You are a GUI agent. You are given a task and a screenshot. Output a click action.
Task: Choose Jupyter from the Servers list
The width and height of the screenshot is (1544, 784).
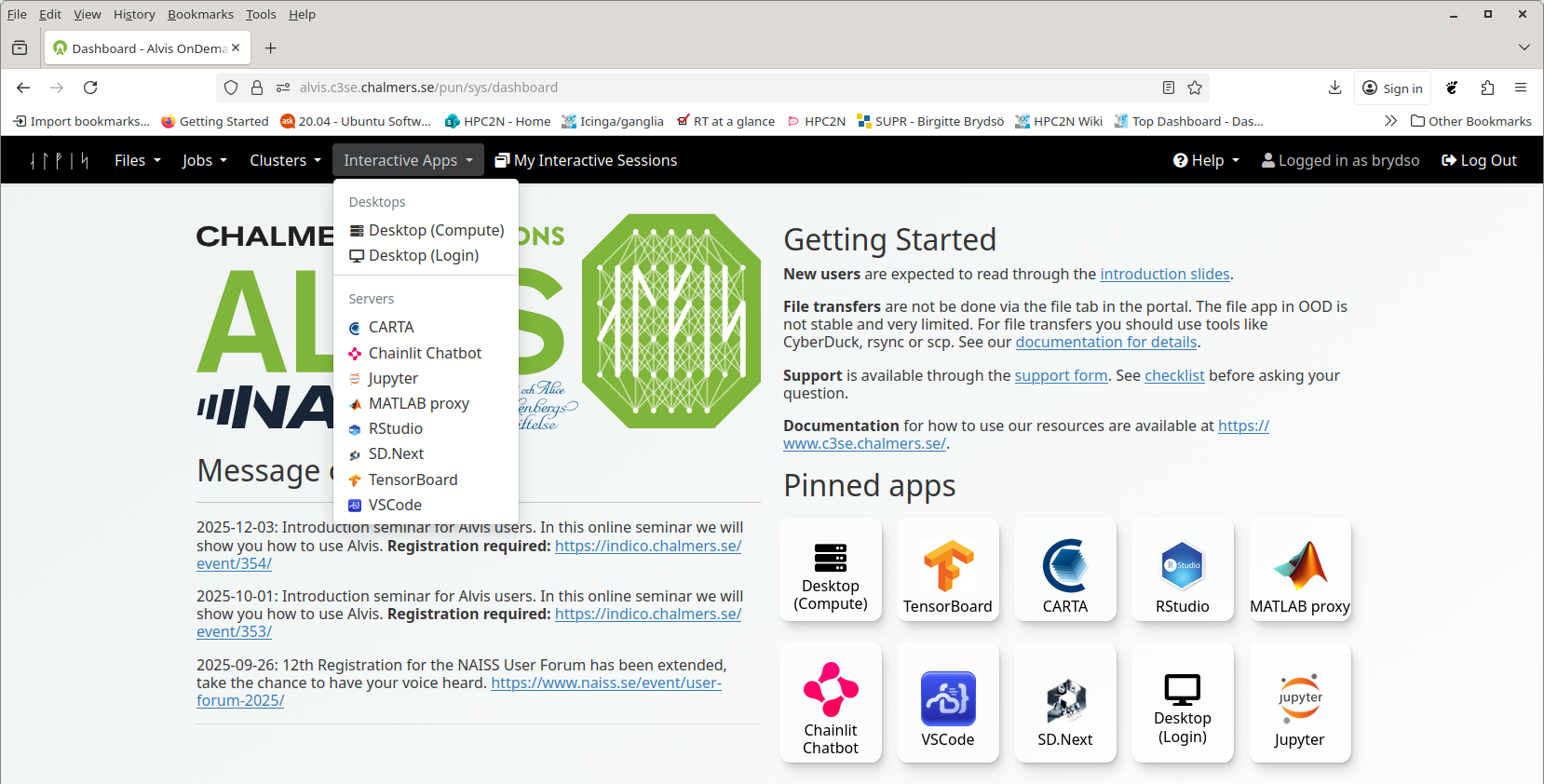tap(392, 378)
